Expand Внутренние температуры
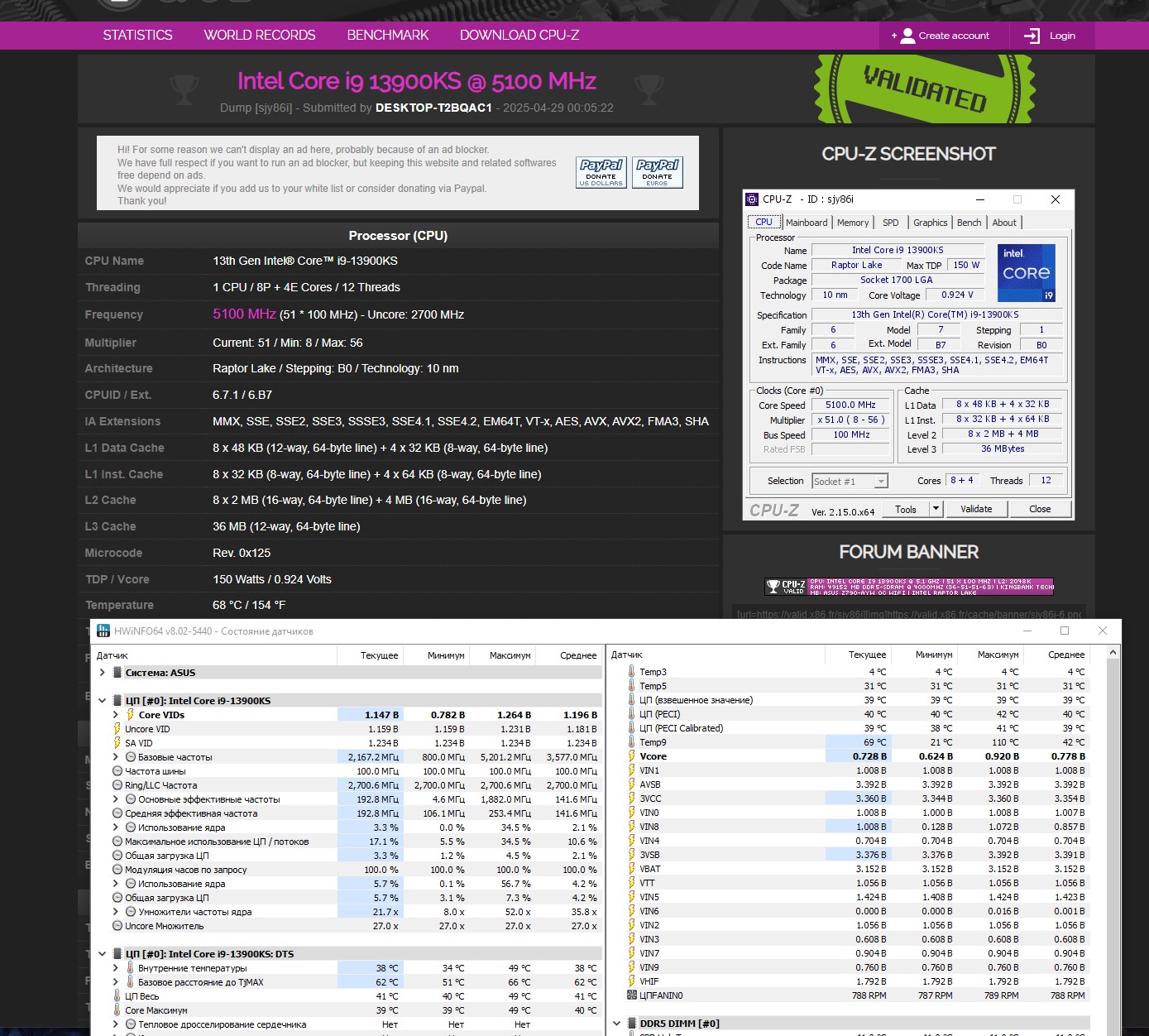The image size is (1149, 1036). pos(116,968)
